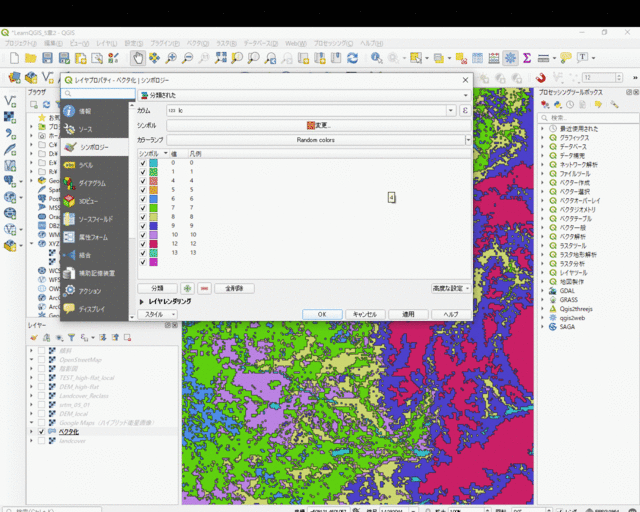Toggle visibility of the ベクタ化 layer
Screen dimensions: 640x512
click(41, 431)
